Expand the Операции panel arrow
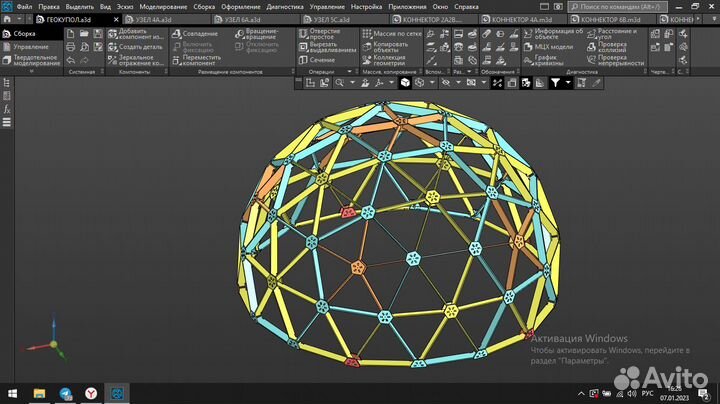Image resolution: width=720 pixels, height=404 pixels. tap(349, 72)
